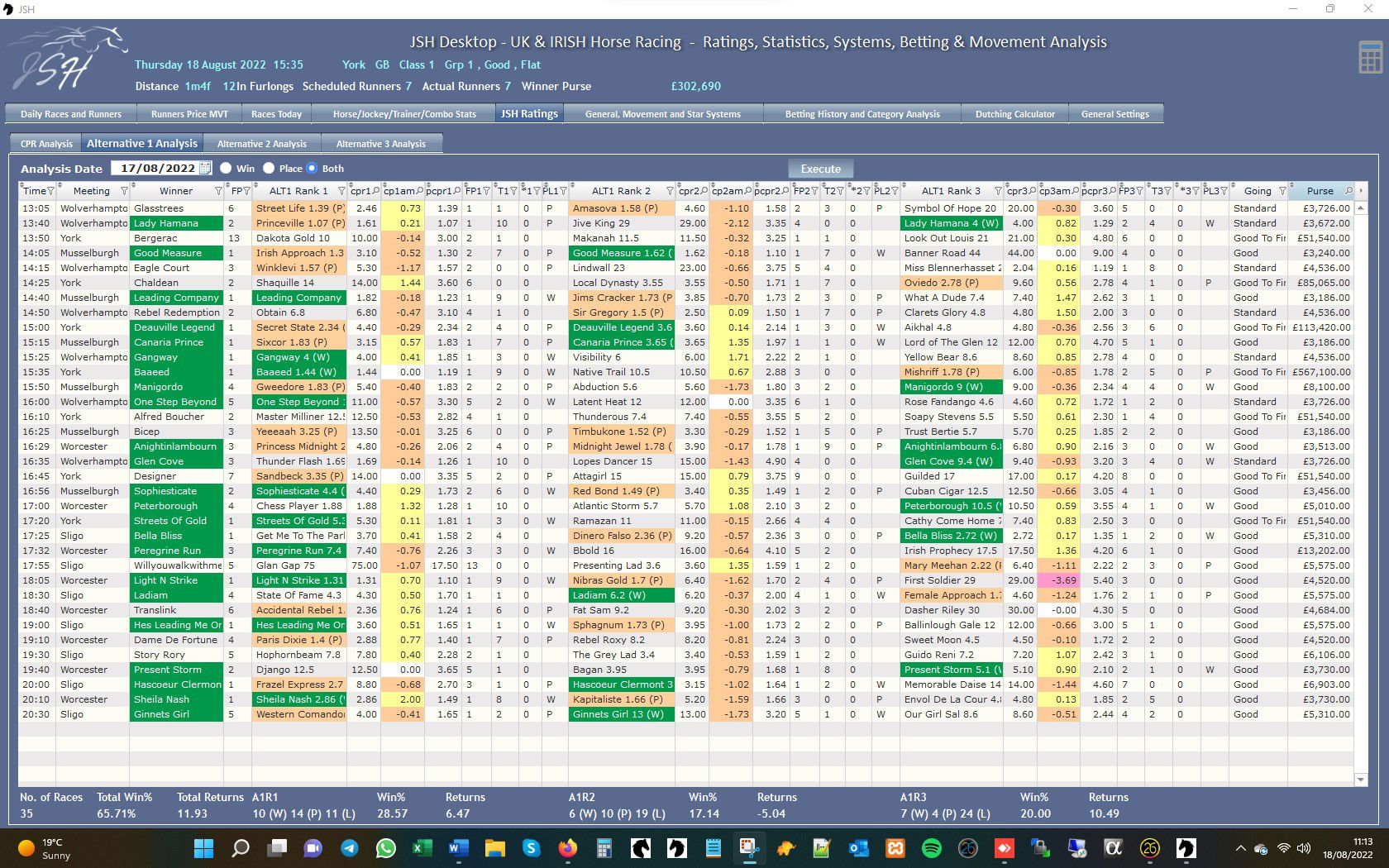
Task: Open Spotify from the taskbar
Action: (x=932, y=848)
